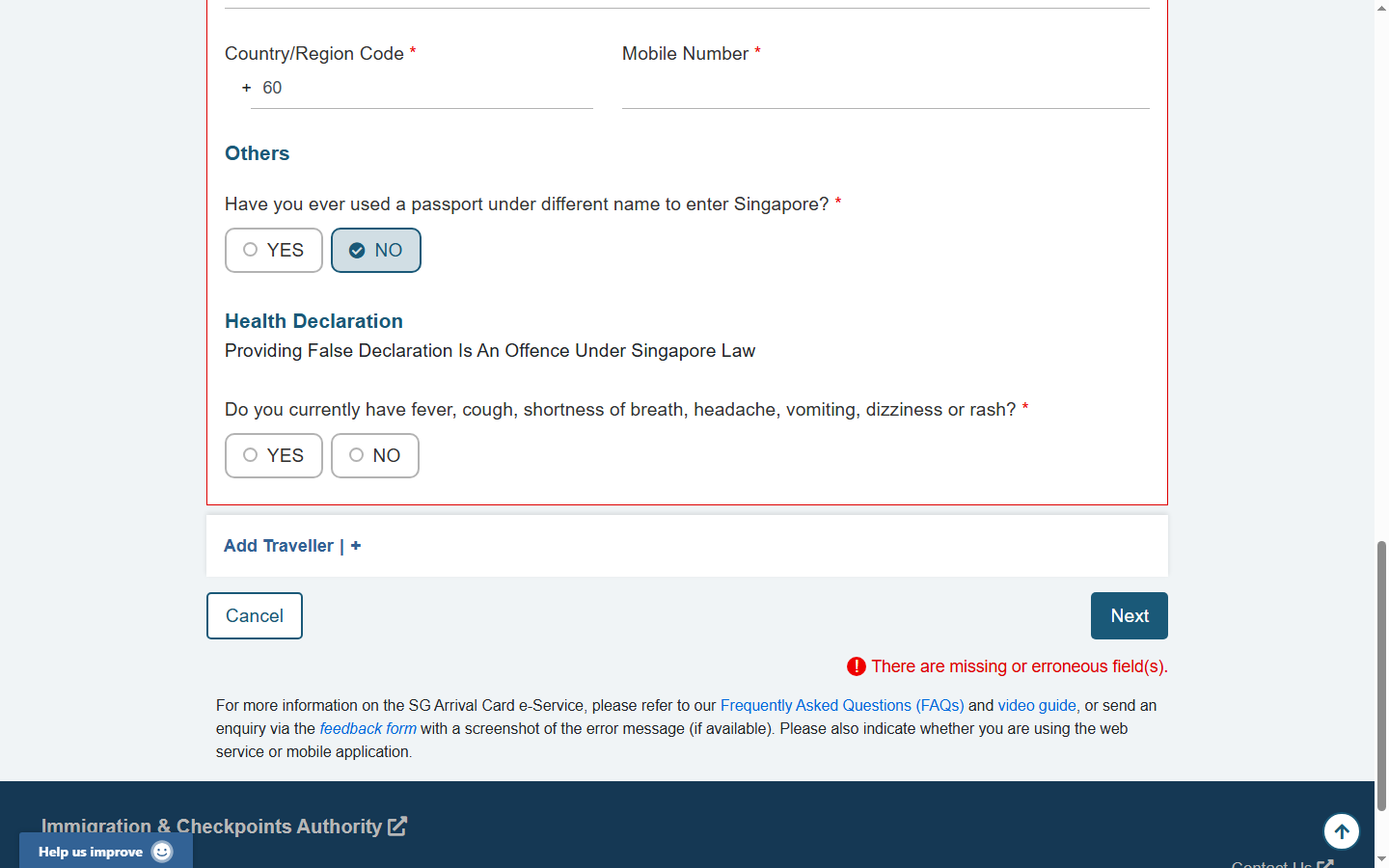Open the feedback form link
1389x868 pixels.
pos(368,729)
